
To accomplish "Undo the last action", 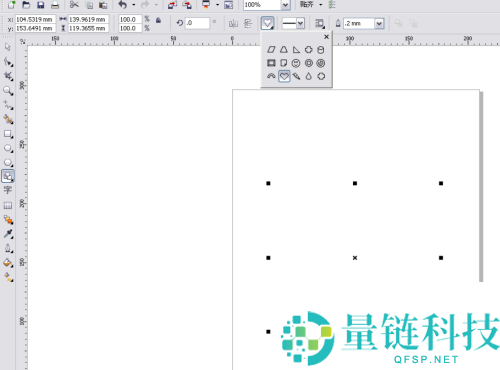I will point(123,5).
